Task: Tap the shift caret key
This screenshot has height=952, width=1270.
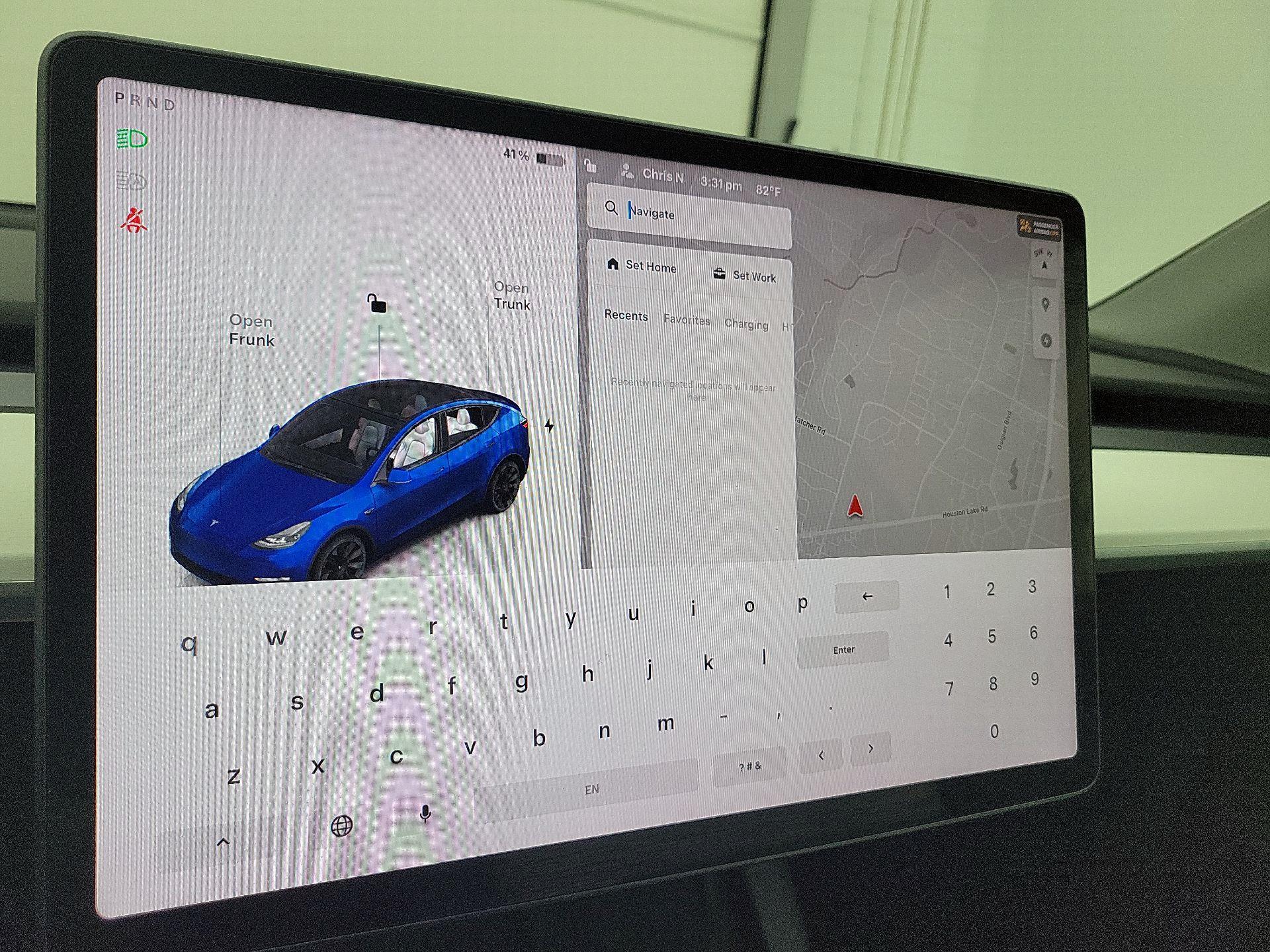Action: (x=223, y=843)
